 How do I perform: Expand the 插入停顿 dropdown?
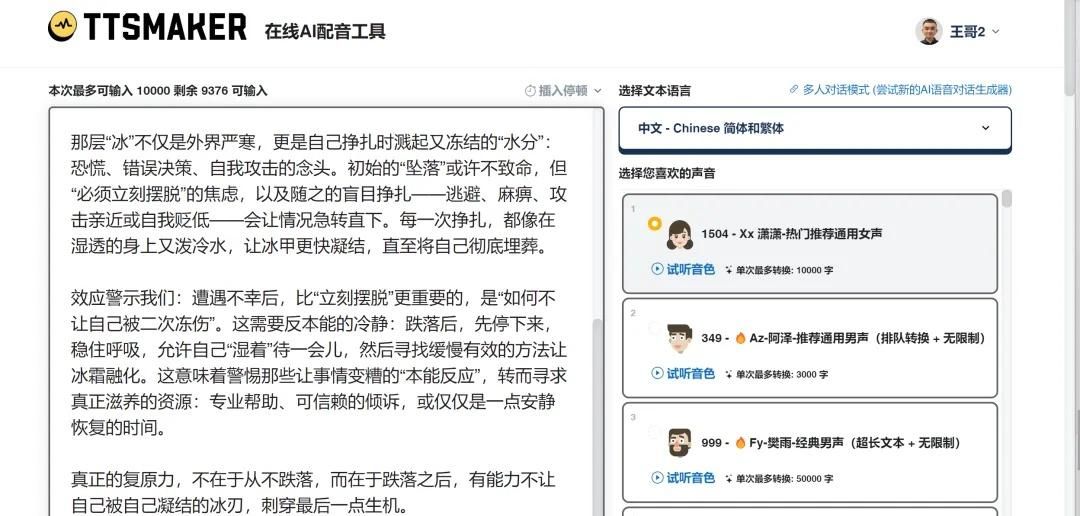point(563,91)
